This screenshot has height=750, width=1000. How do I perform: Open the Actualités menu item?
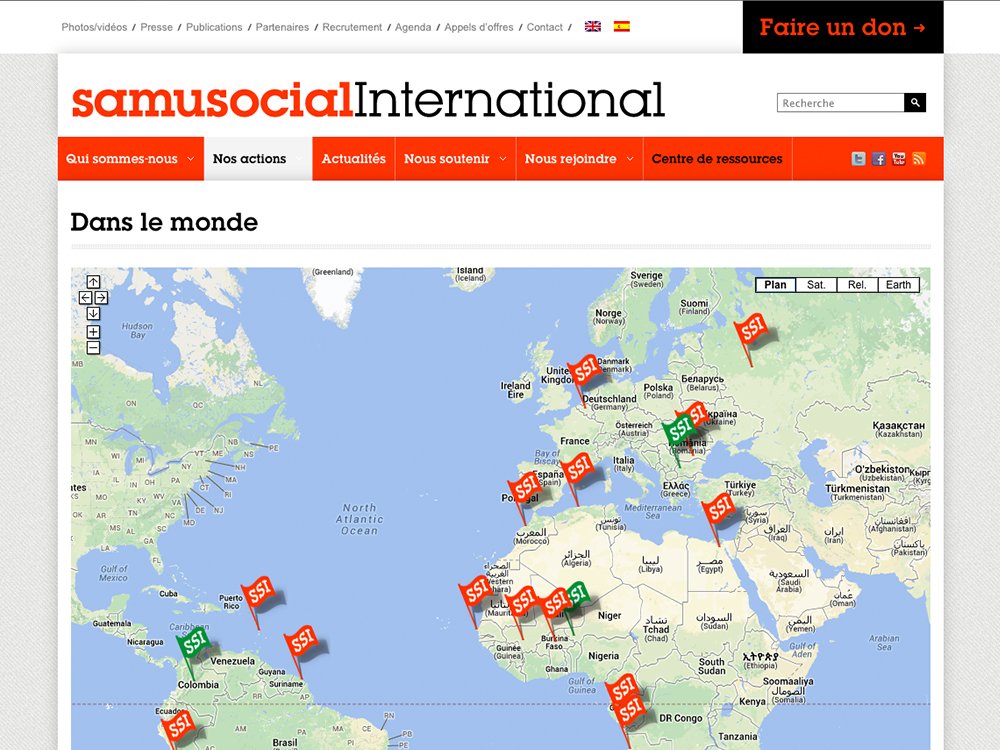click(x=353, y=159)
